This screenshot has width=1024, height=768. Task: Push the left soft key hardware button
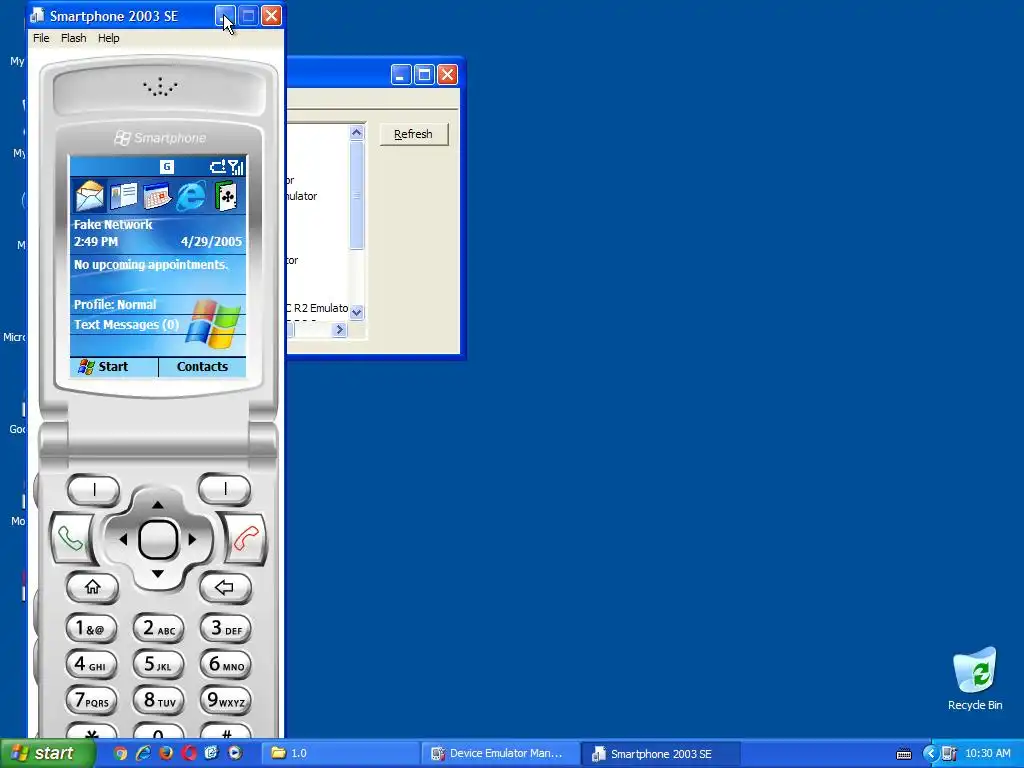point(94,490)
